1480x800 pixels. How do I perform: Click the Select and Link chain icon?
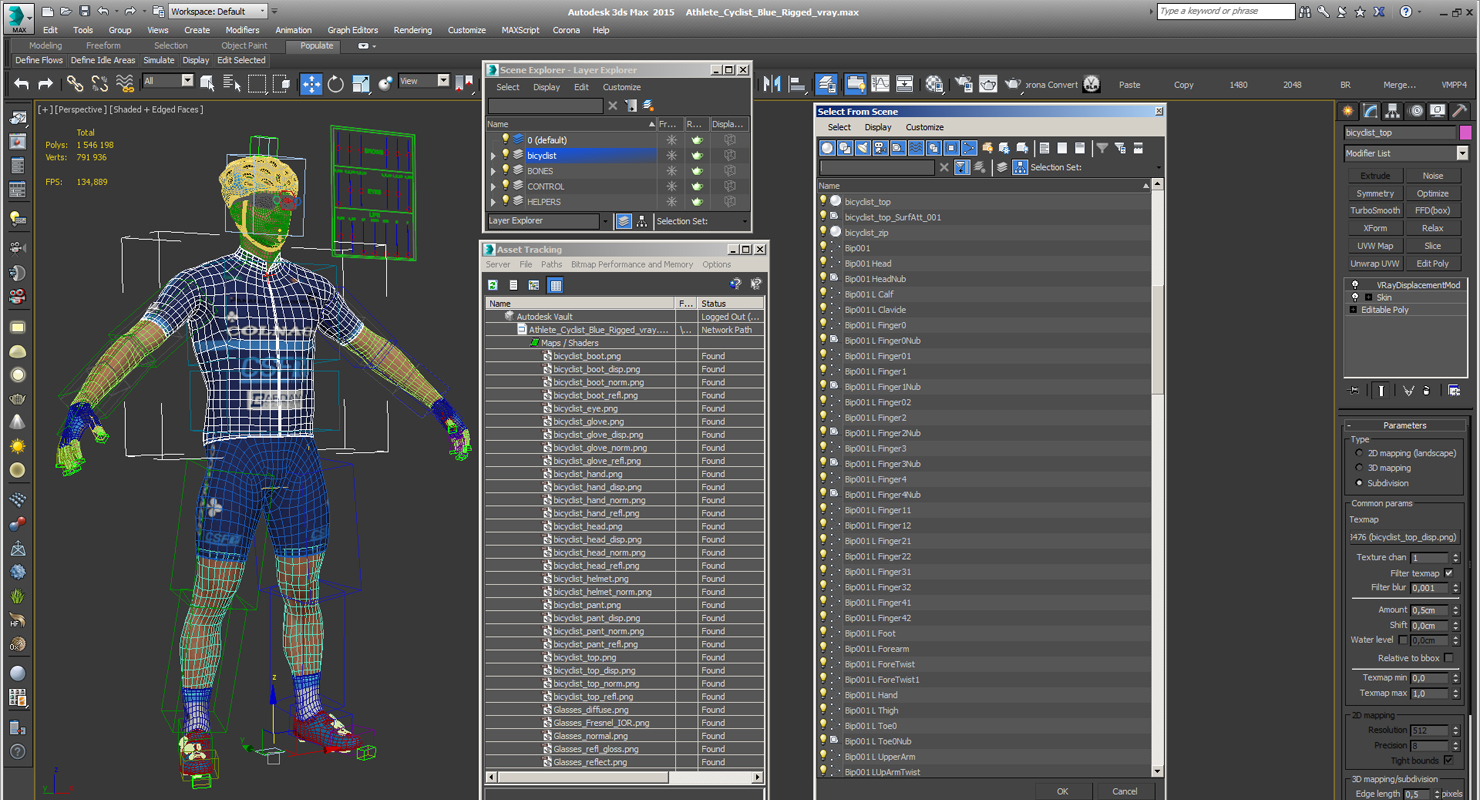75,85
